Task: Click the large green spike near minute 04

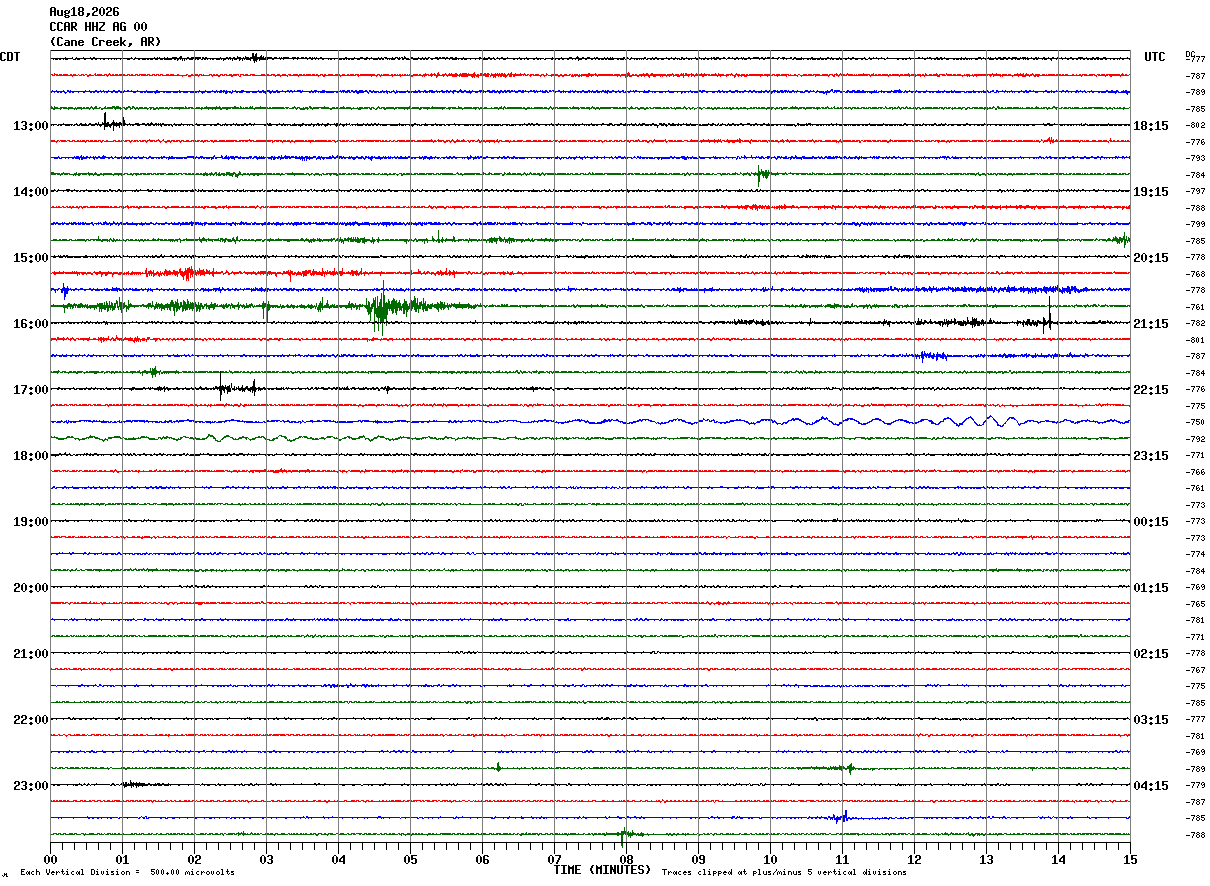Action: 380,308
